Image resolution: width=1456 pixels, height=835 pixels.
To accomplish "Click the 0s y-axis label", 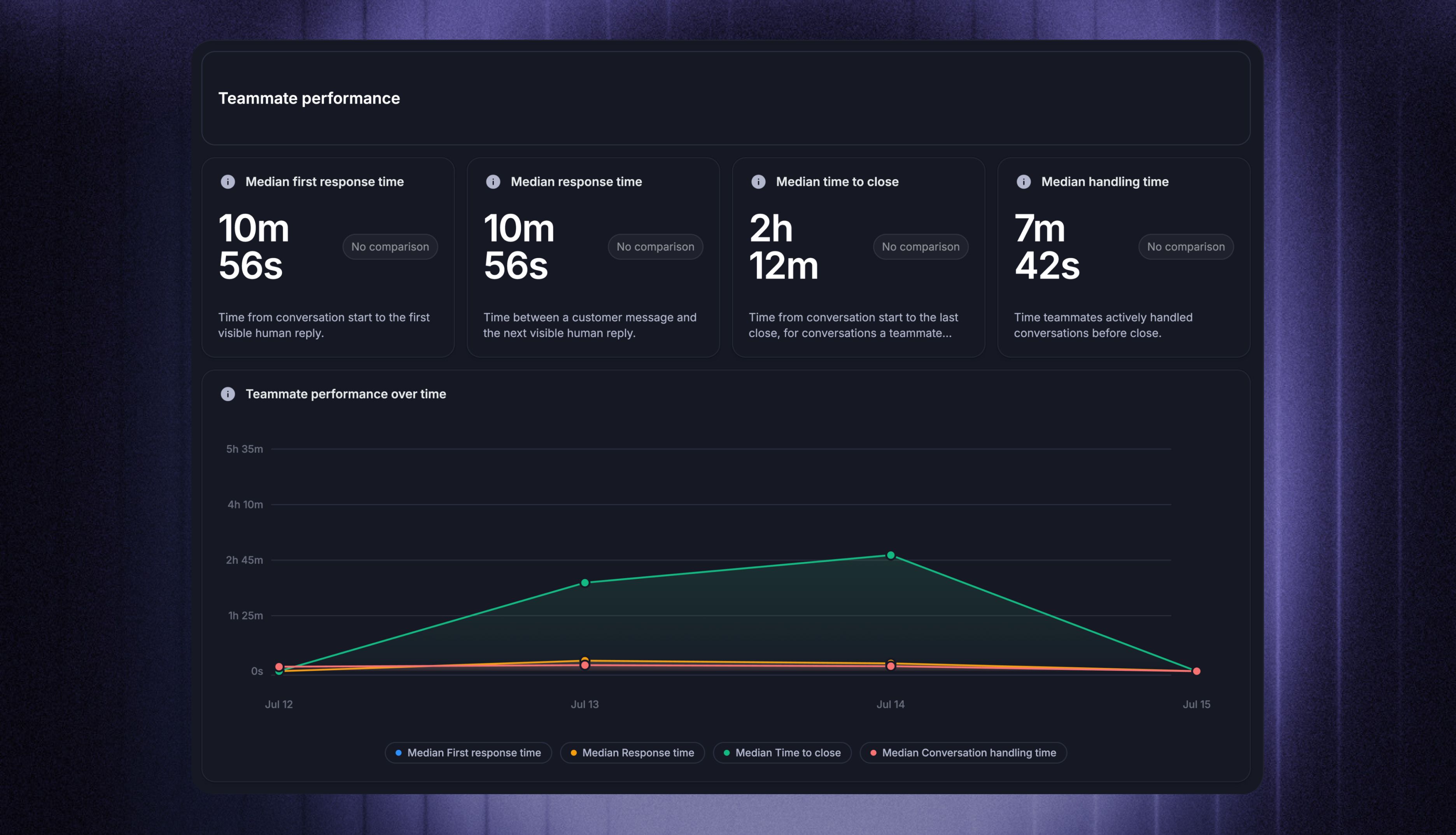I will [x=257, y=671].
